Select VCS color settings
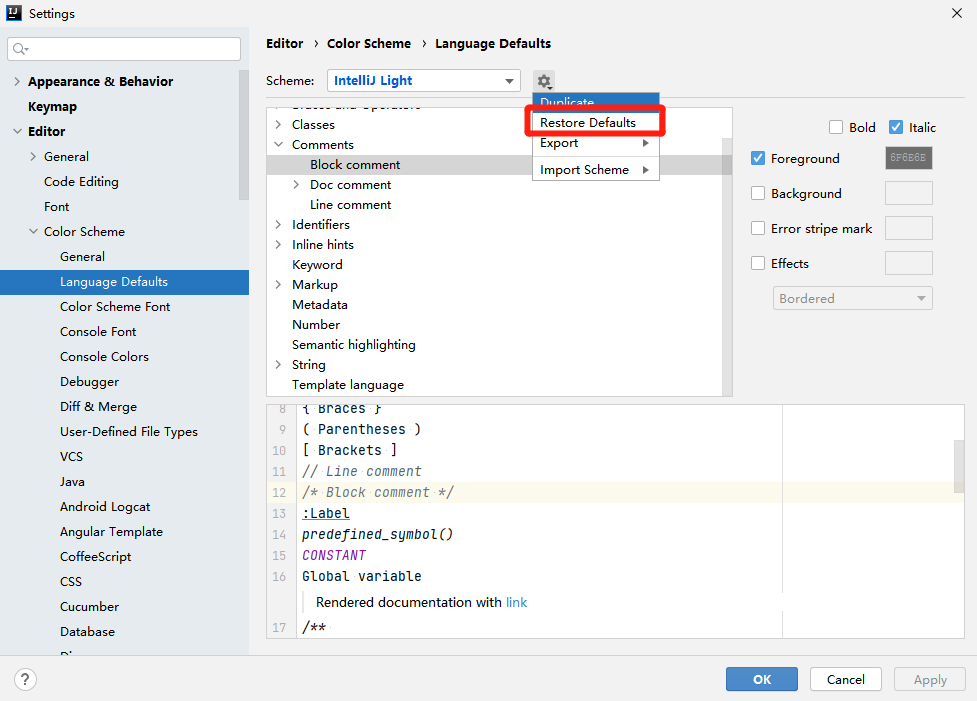This screenshot has width=977, height=701. coord(71,456)
